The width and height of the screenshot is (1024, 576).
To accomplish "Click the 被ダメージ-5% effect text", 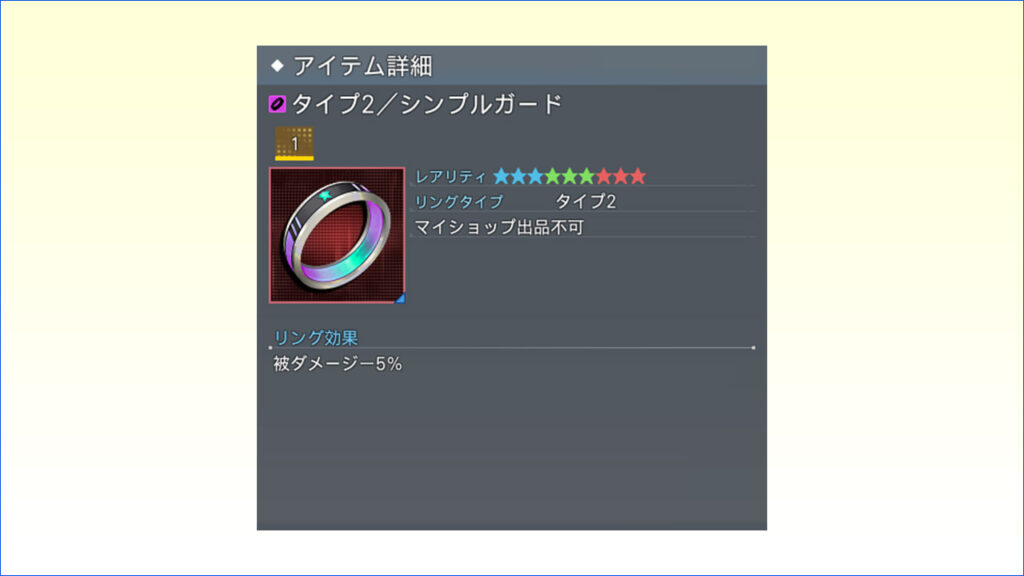I will click(x=338, y=364).
